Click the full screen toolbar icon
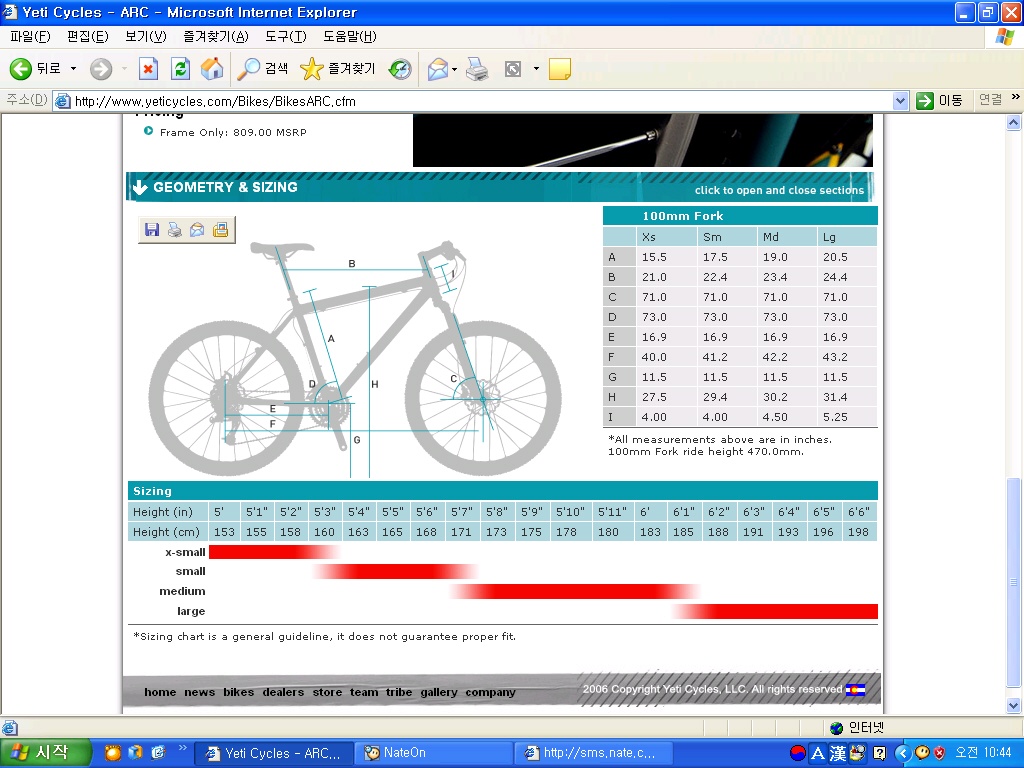1024x768 pixels. tap(513, 69)
